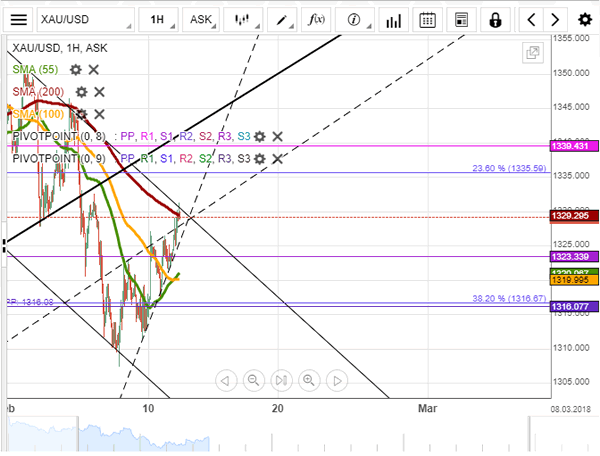Click the SMA (200) indicator label
The width and height of the screenshot is (600, 456).
pyautogui.click(x=38, y=91)
